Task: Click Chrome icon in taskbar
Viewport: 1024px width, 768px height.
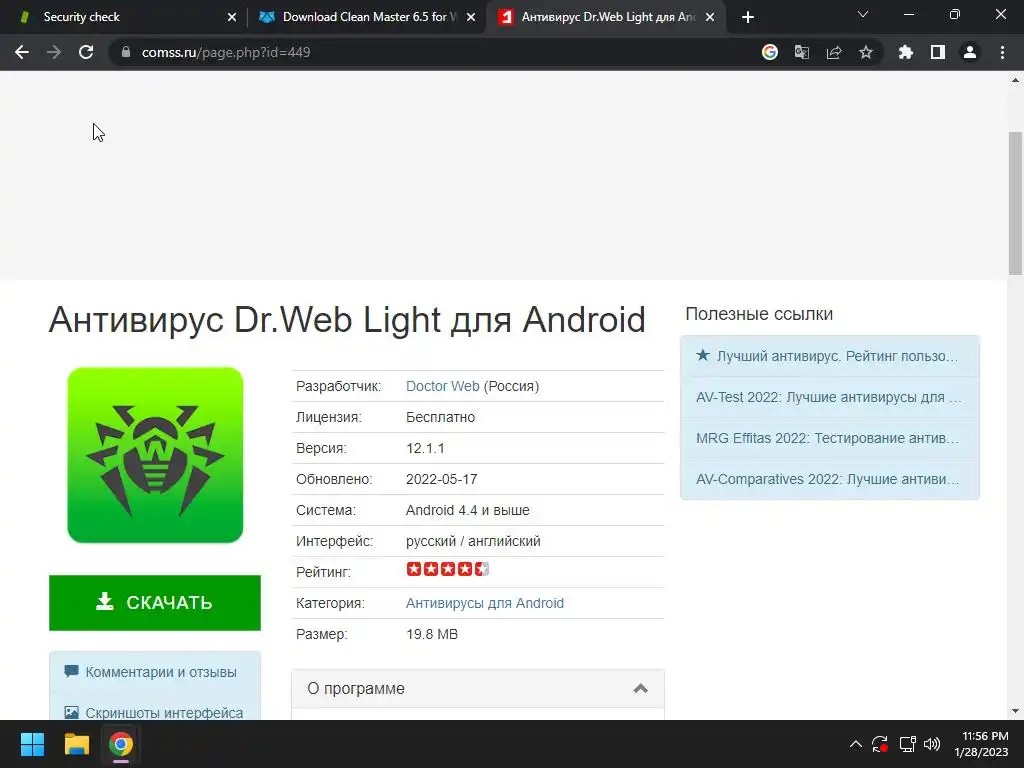Action: coord(121,744)
